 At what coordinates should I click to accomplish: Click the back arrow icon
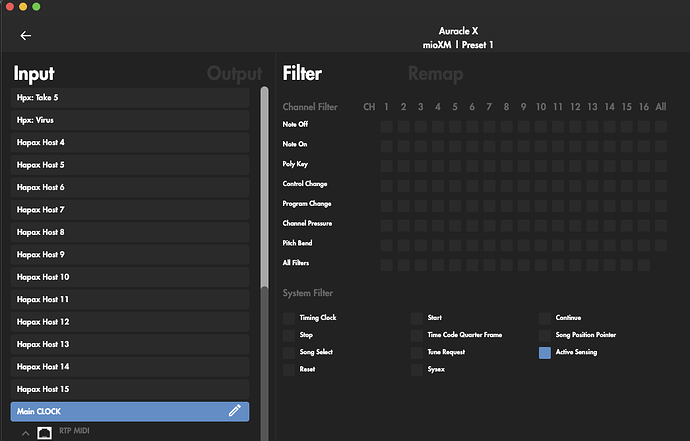click(x=26, y=35)
